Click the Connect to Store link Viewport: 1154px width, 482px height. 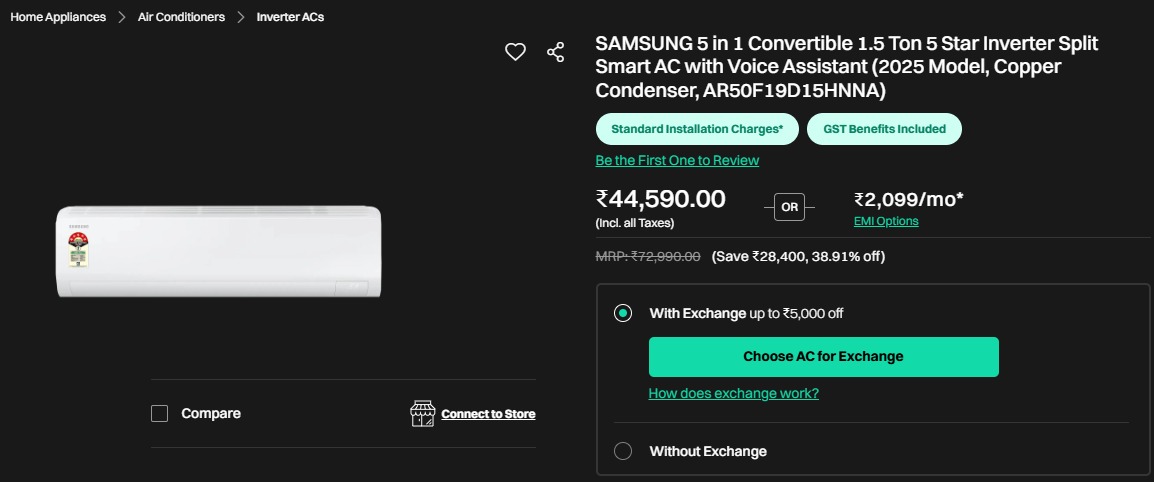[488, 414]
